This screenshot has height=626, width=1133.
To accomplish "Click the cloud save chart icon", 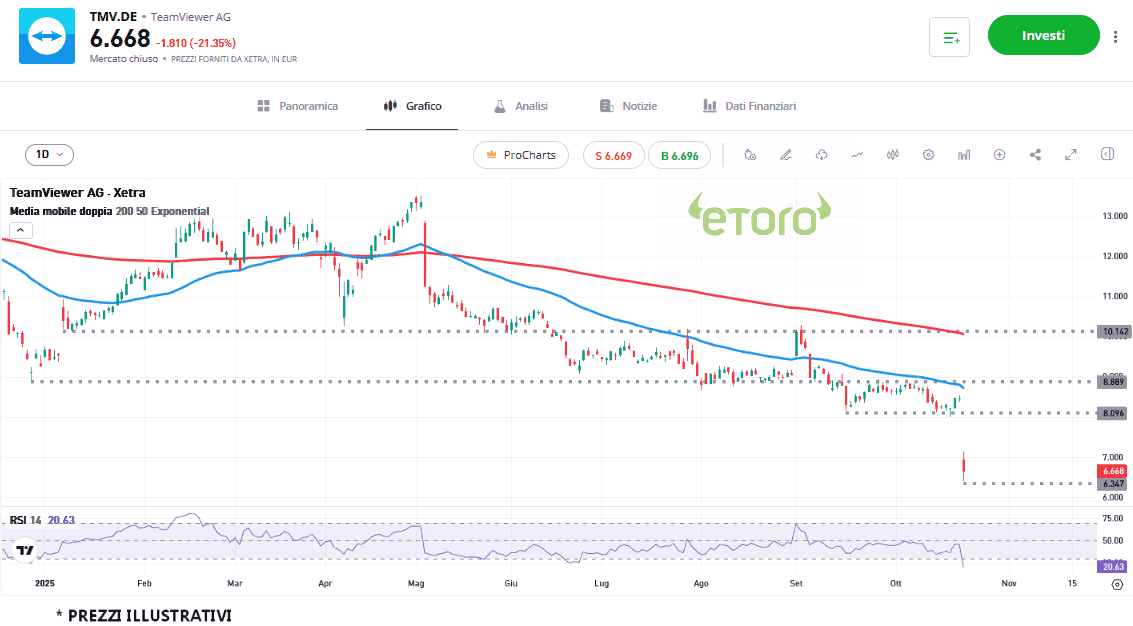I will pyautogui.click(x=822, y=155).
